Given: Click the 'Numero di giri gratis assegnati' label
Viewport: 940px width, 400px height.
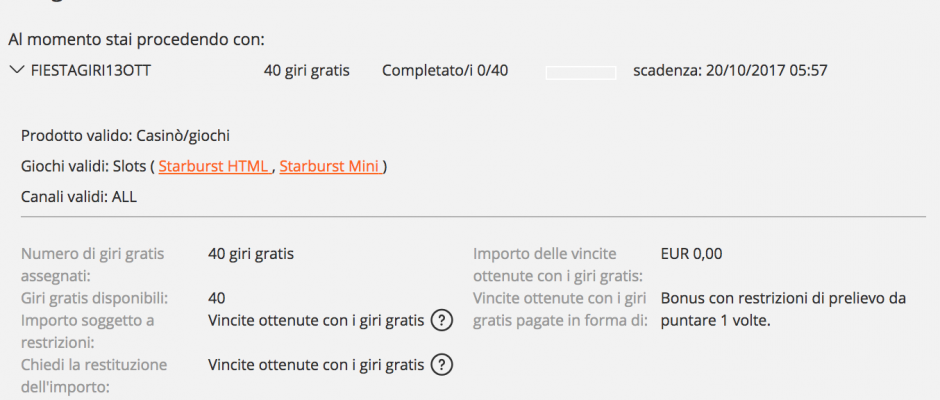Looking at the screenshot, I should tap(92, 265).
